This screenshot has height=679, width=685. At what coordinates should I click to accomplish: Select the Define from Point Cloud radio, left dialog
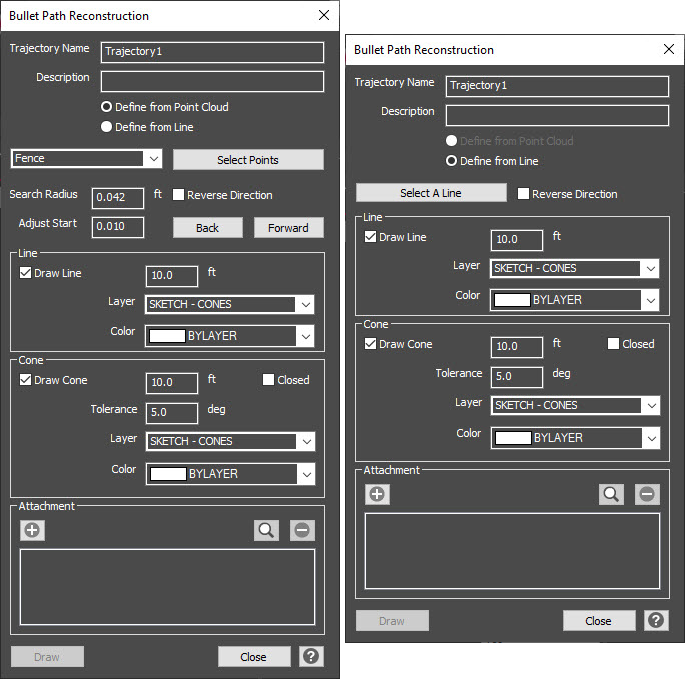(107, 107)
